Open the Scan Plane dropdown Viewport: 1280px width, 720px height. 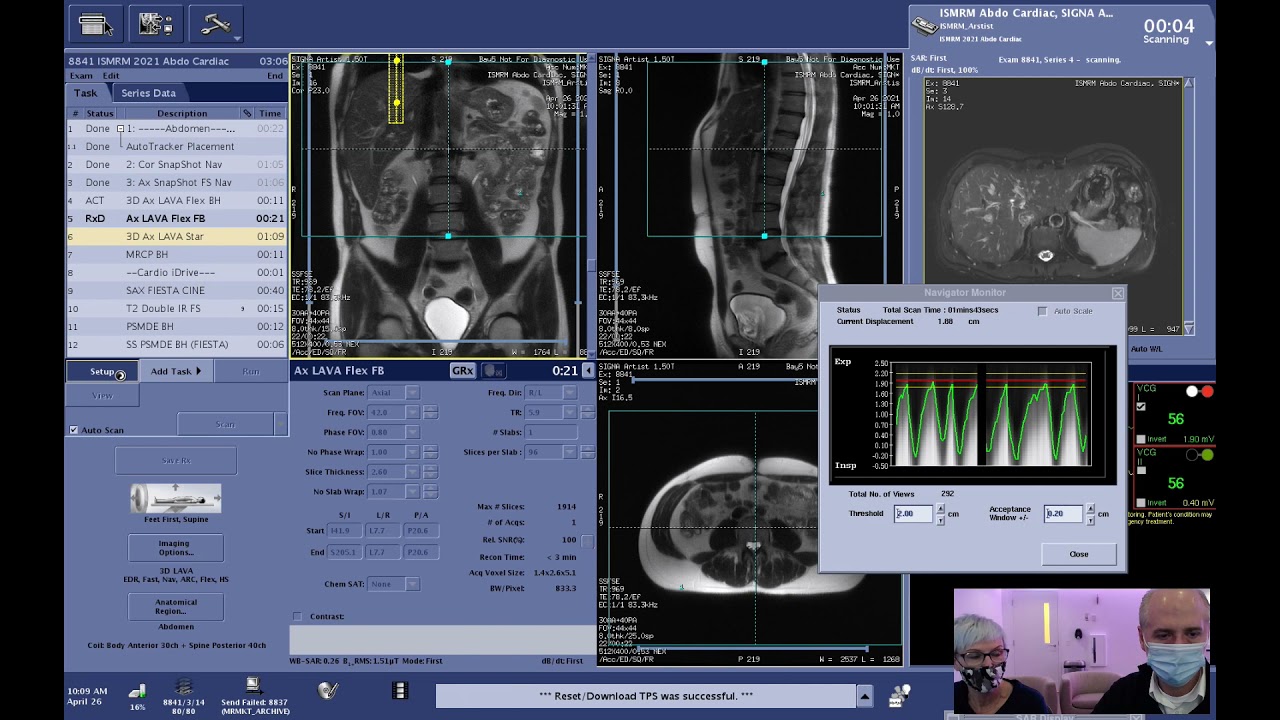[x=411, y=393]
